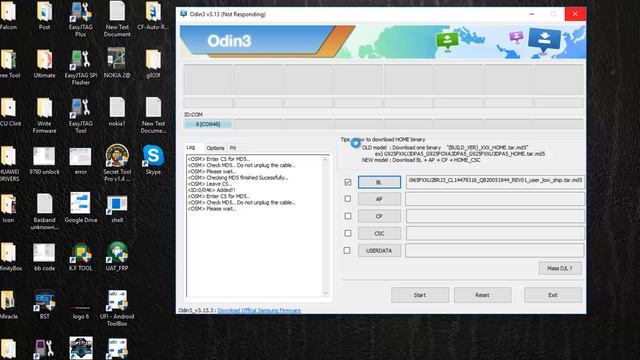This screenshot has width=640, height=360.
Task: Open the HUAWEI DRIVERS folder icon
Action: click(8, 163)
